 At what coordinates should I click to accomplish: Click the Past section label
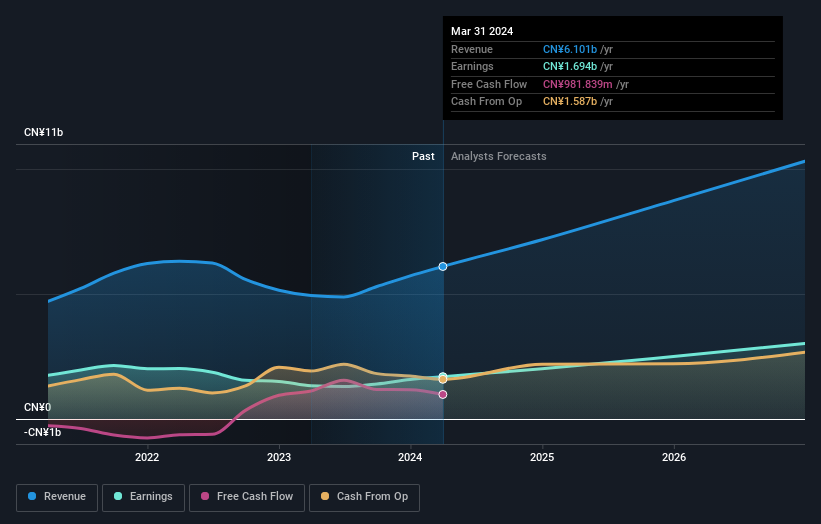[423, 157]
